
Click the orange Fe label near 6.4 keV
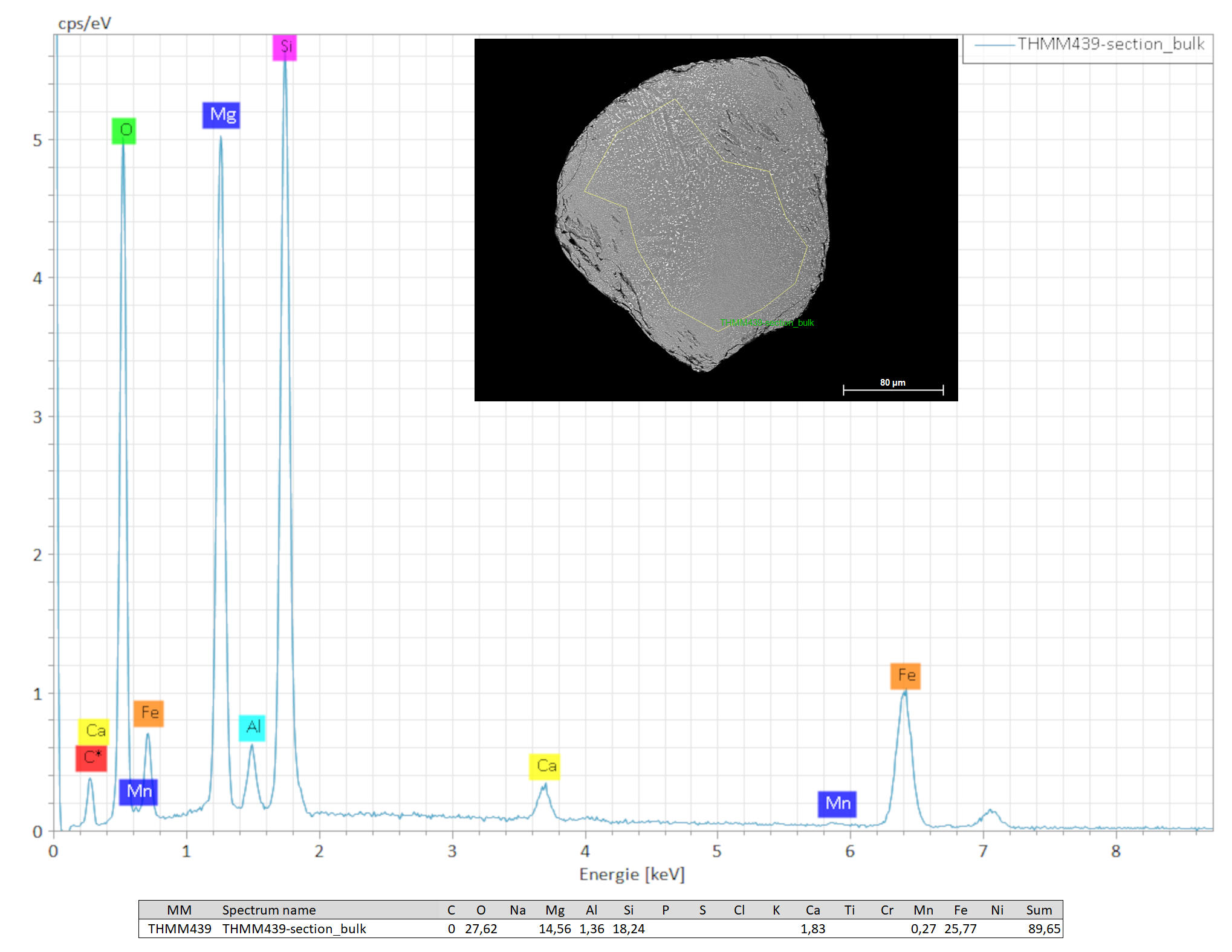click(x=905, y=676)
